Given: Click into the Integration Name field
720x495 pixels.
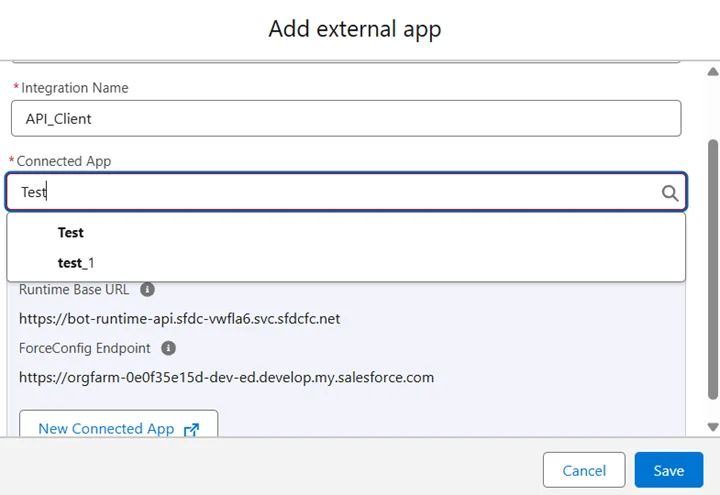Looking at the screenshot, I should coord(345,118).
